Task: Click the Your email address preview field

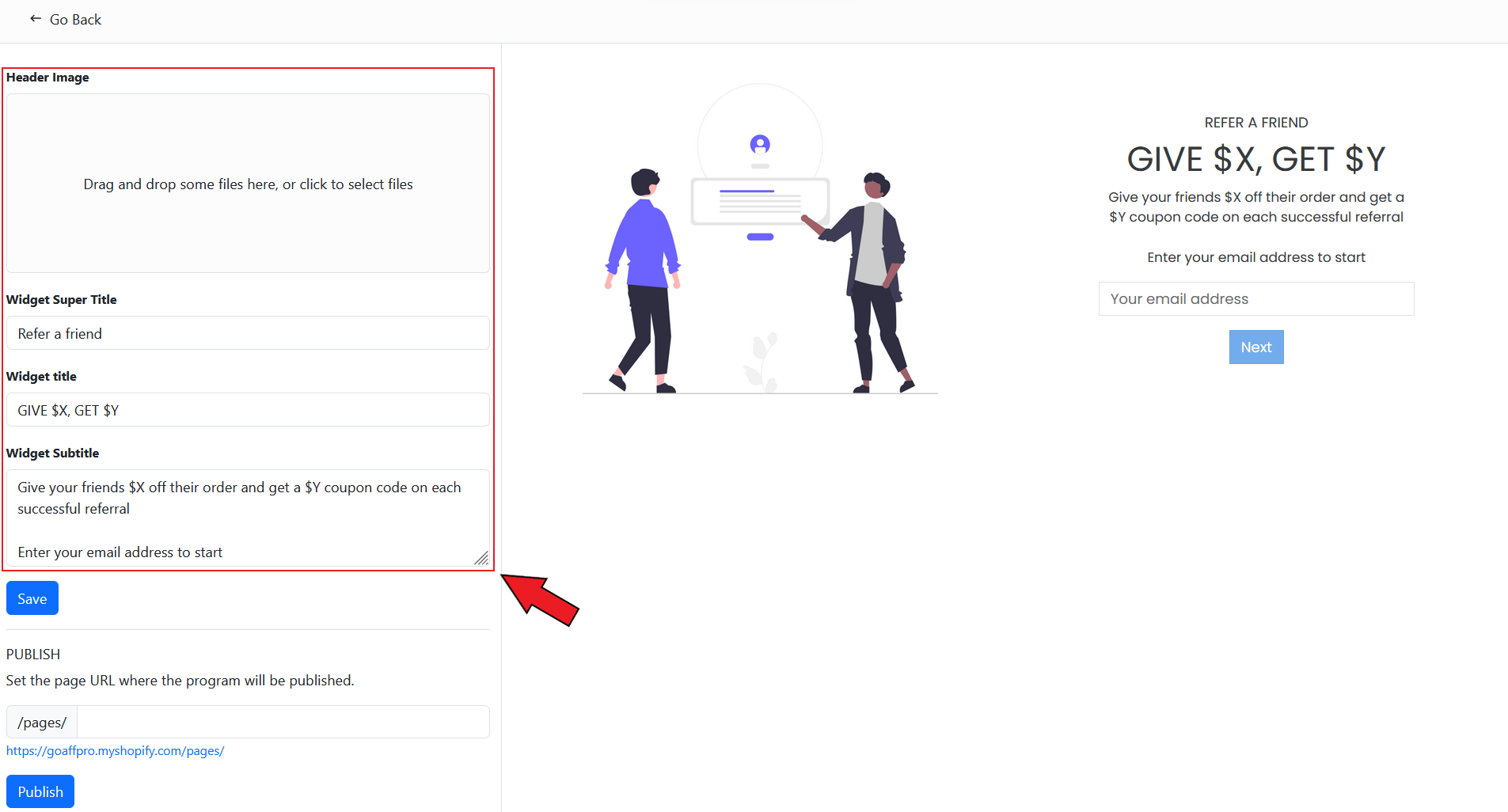Action: 1255,299
